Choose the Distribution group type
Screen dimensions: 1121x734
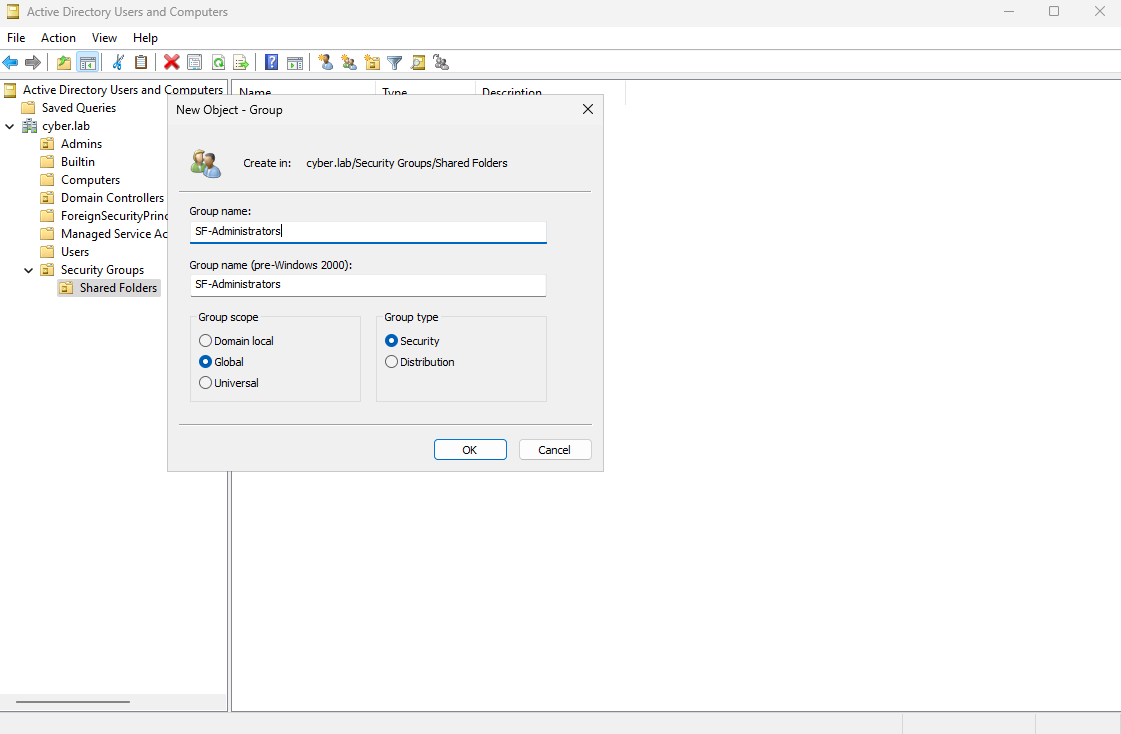point(392,362)
